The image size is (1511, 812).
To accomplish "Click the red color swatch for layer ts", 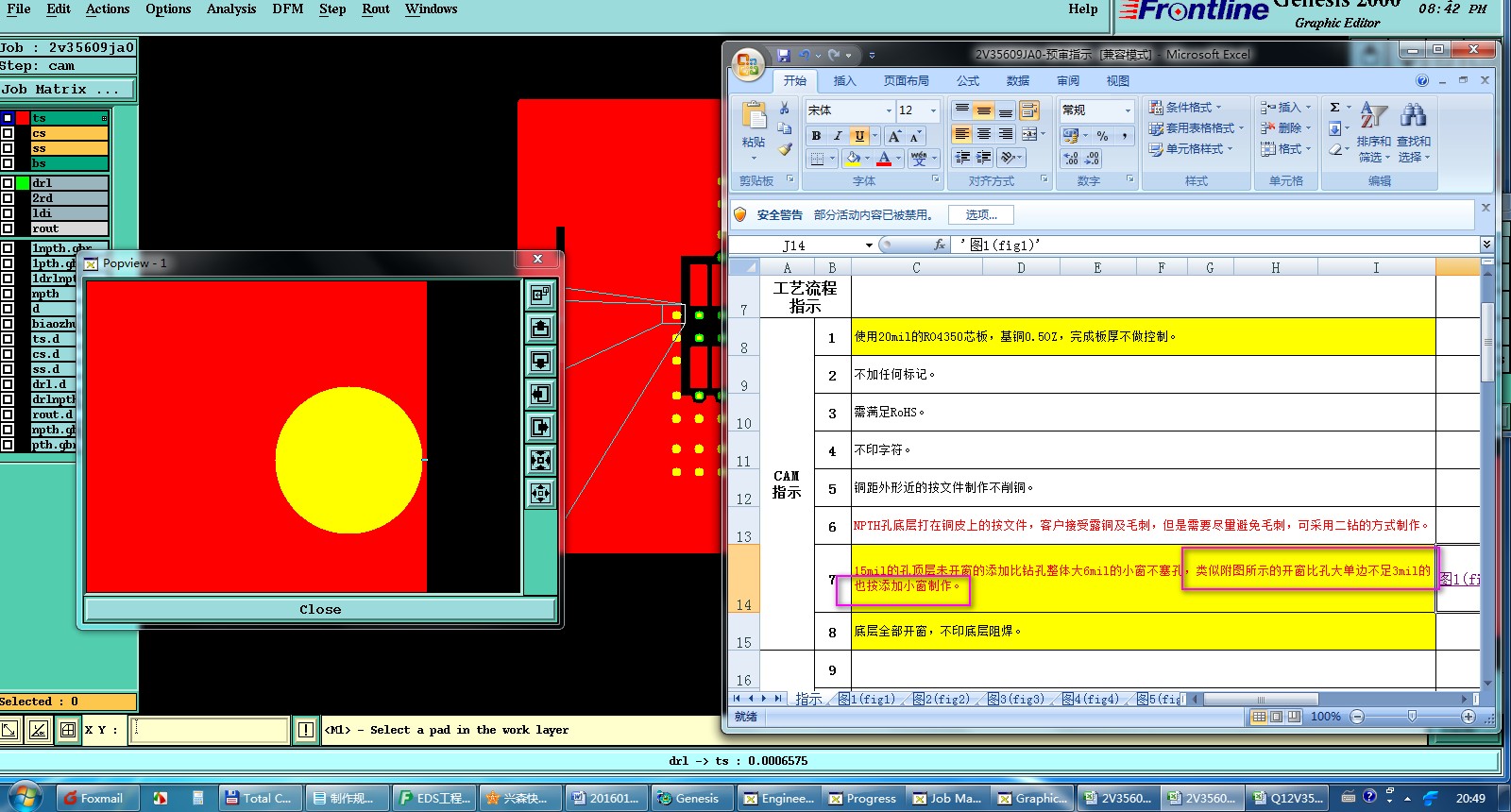I will click(23, 118).
